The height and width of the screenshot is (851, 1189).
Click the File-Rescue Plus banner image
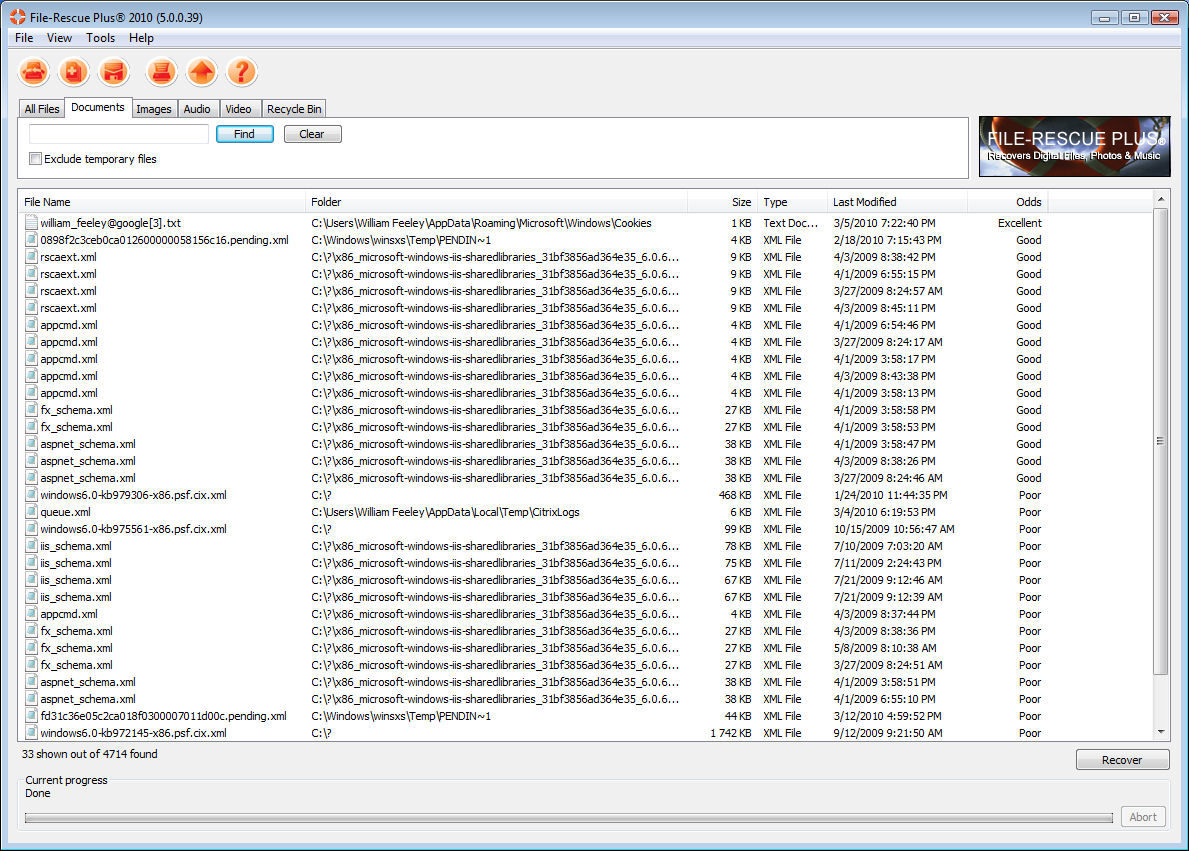click(x=1074, y=146)
